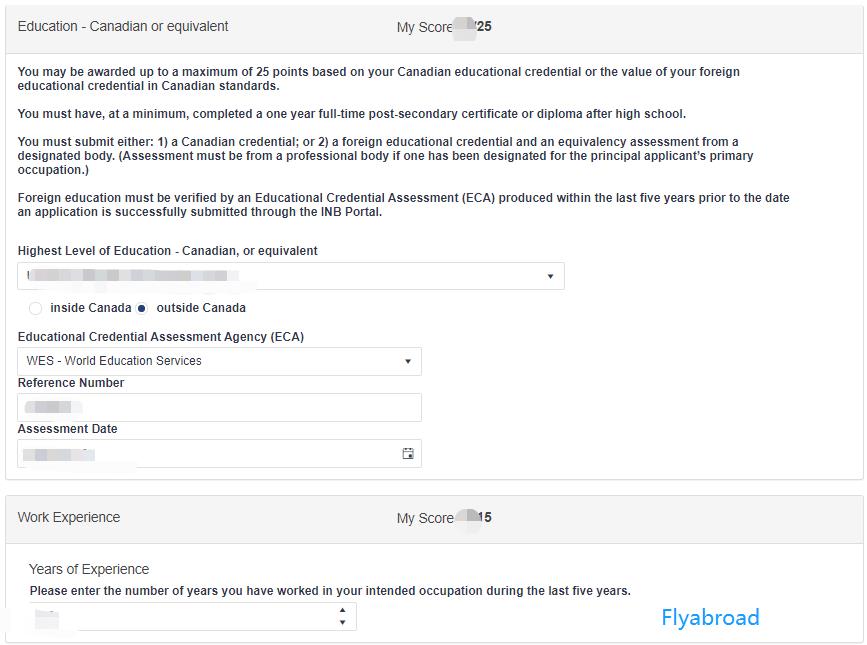Screen dimensions: 867x645
Task: Click the Assessment Date field label
Action: point(67,429)
